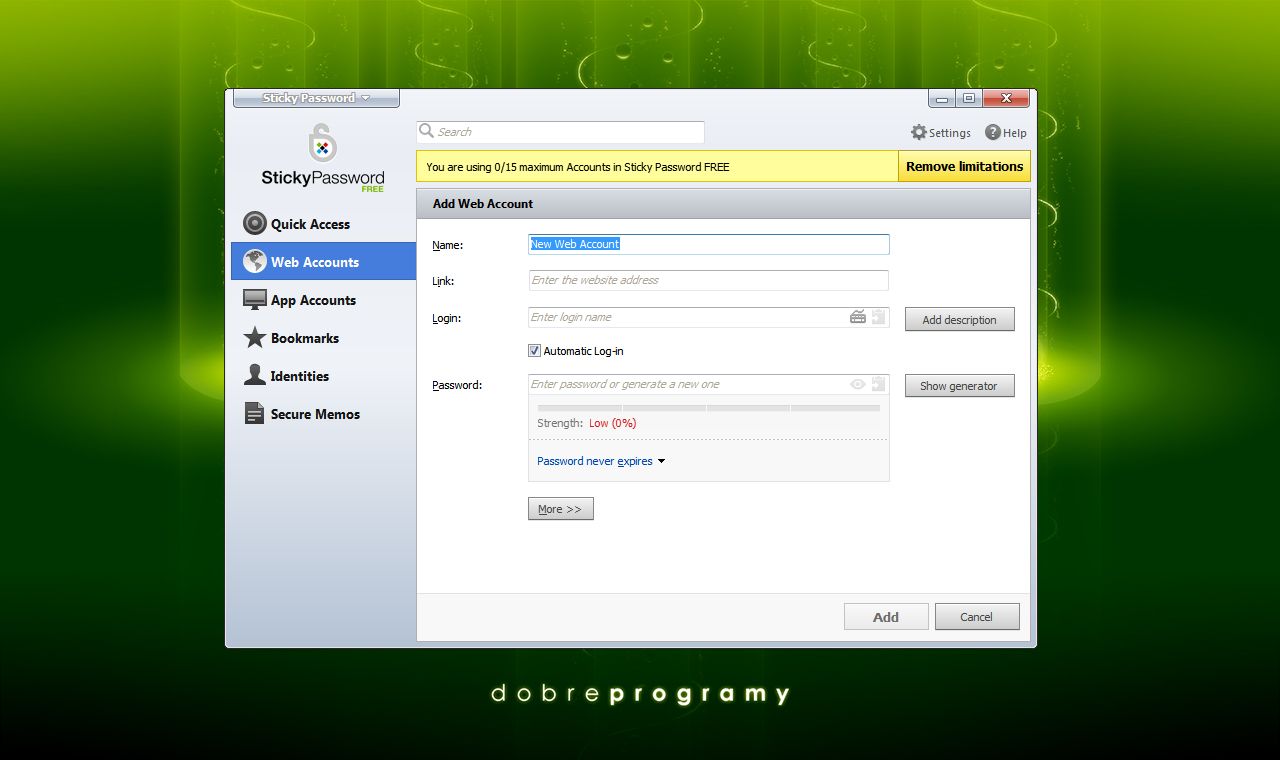The image size is (1280, 760).
Task: Click Strength: Low (0%) text
Action: tap(587, 423)
